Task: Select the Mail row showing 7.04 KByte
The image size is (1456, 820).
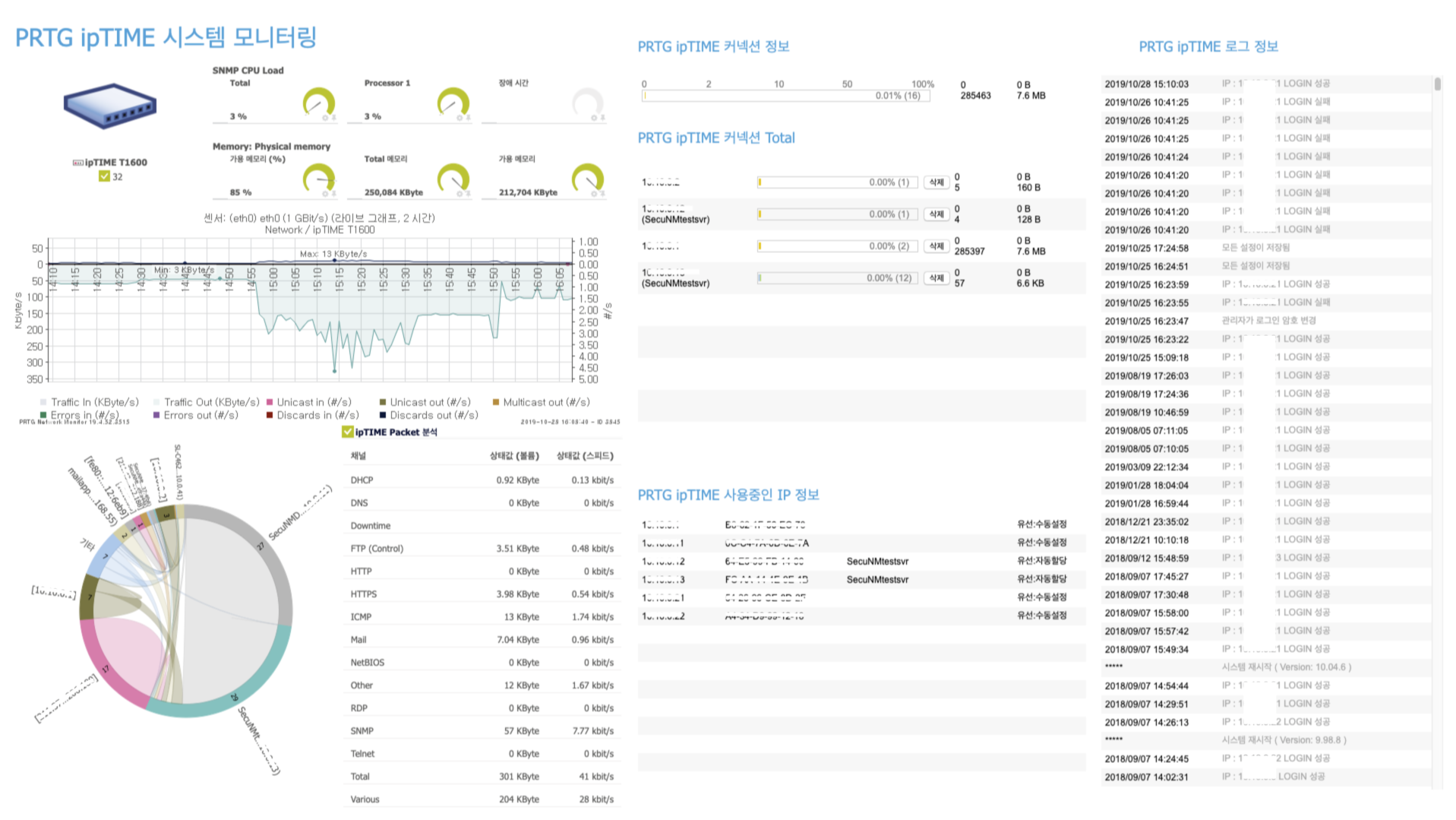Action: point(482,640)
